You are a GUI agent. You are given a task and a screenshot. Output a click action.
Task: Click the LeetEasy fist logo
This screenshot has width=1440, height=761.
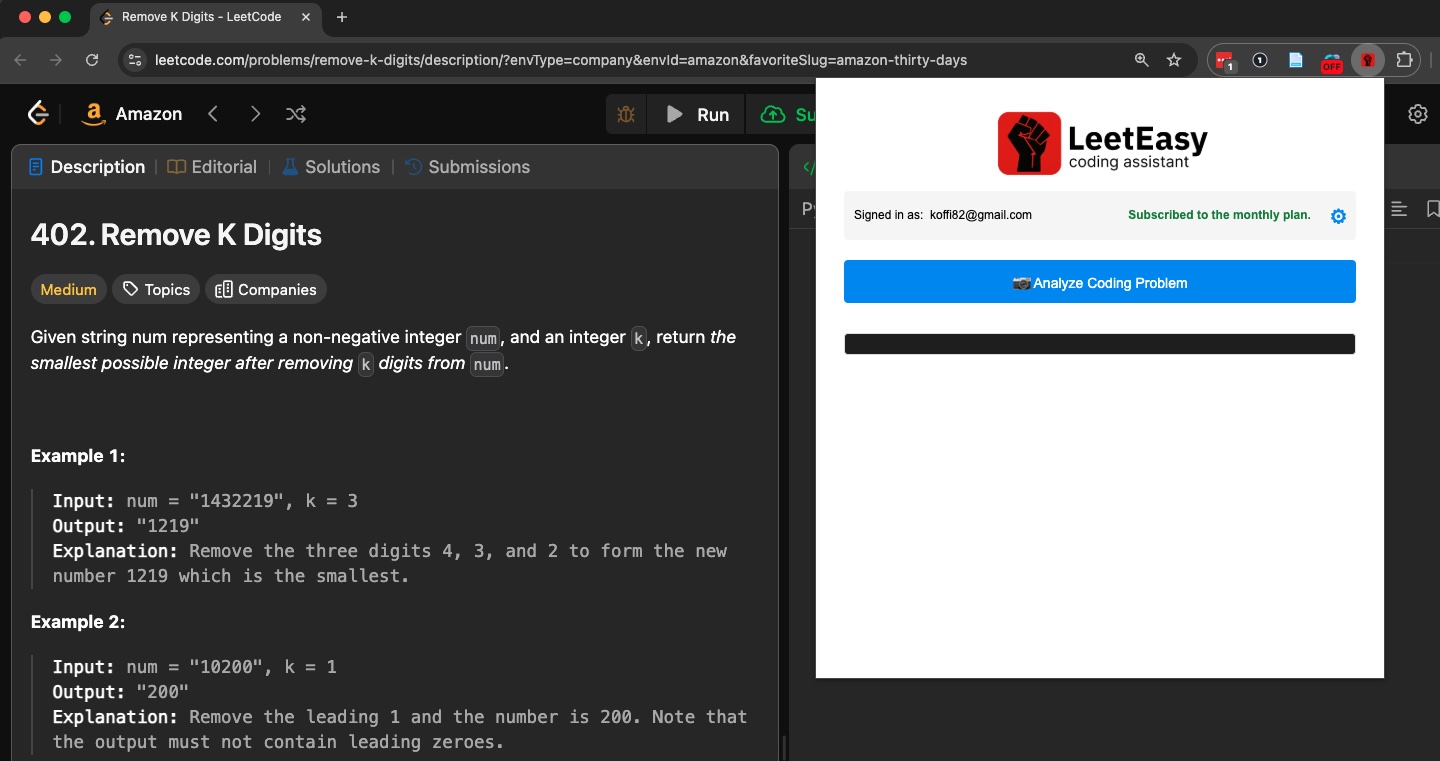coord(1029,143)
